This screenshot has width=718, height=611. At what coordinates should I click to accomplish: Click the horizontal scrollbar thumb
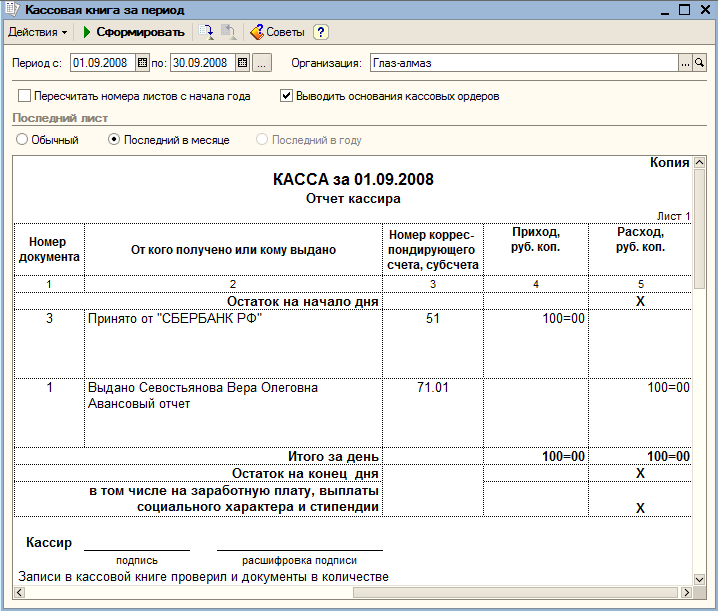point(515,592)
